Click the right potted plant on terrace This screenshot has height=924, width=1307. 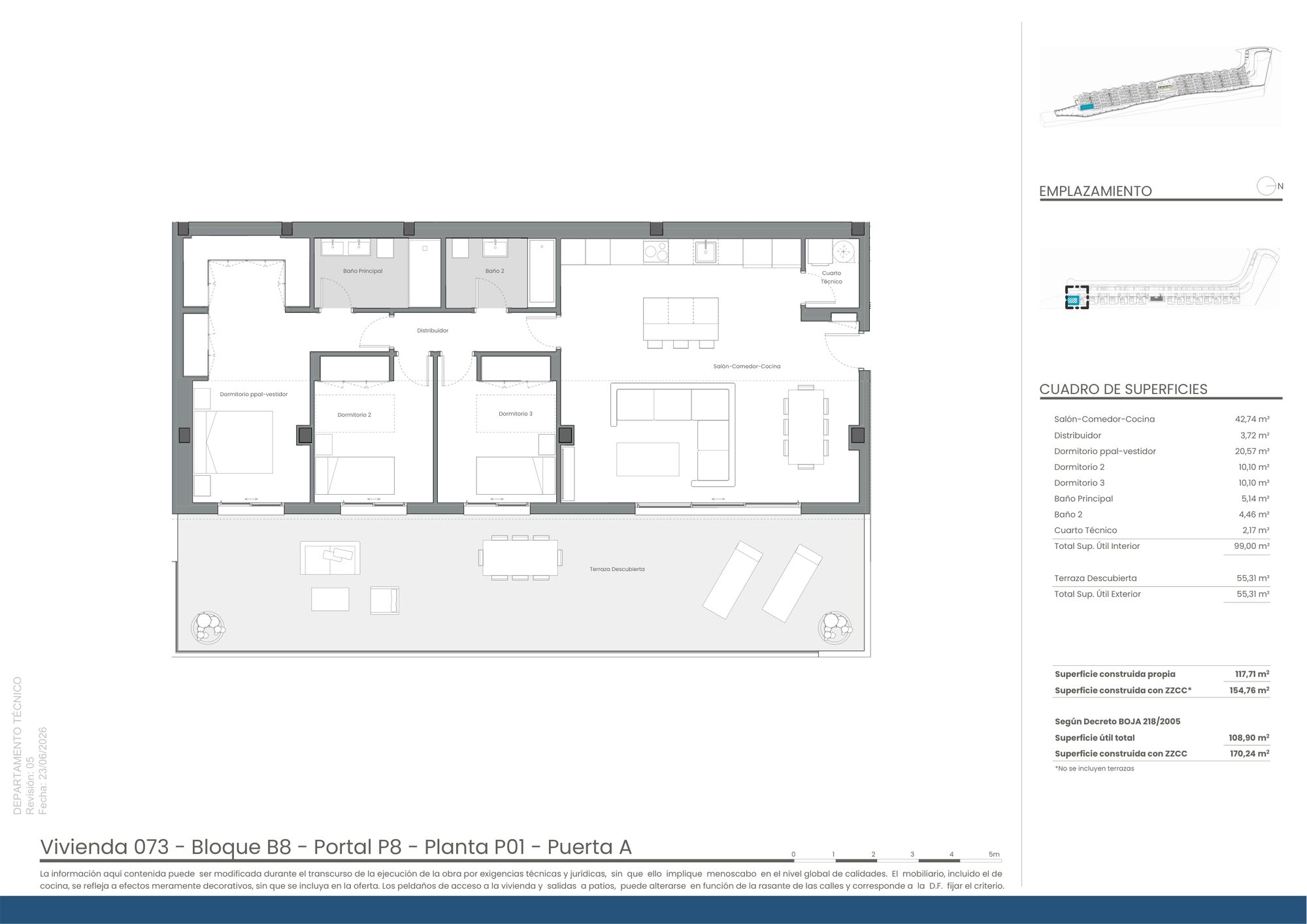[x=835, y=628]
